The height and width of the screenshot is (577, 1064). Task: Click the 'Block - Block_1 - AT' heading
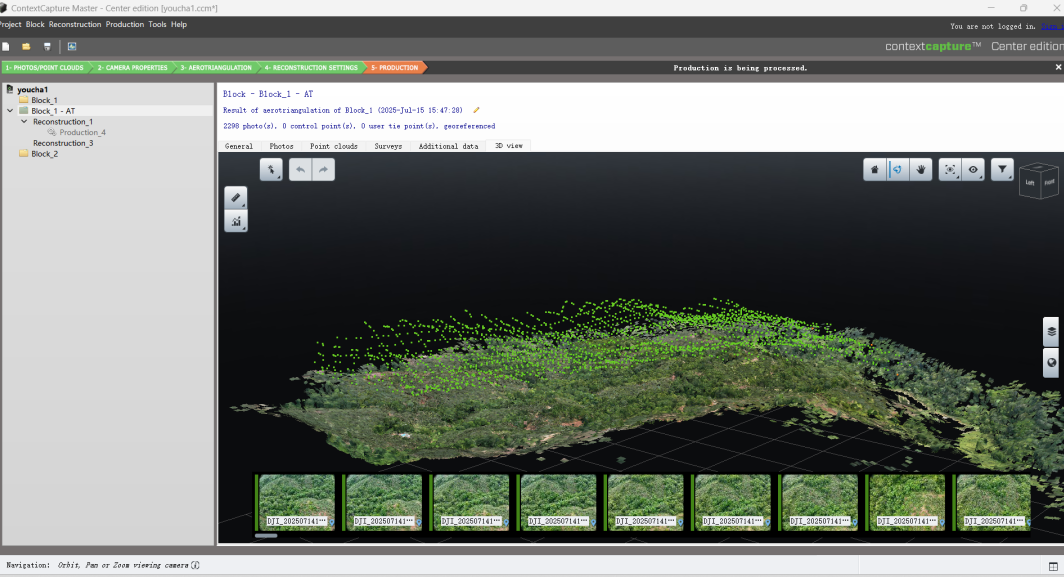click(x=268, y=94)
